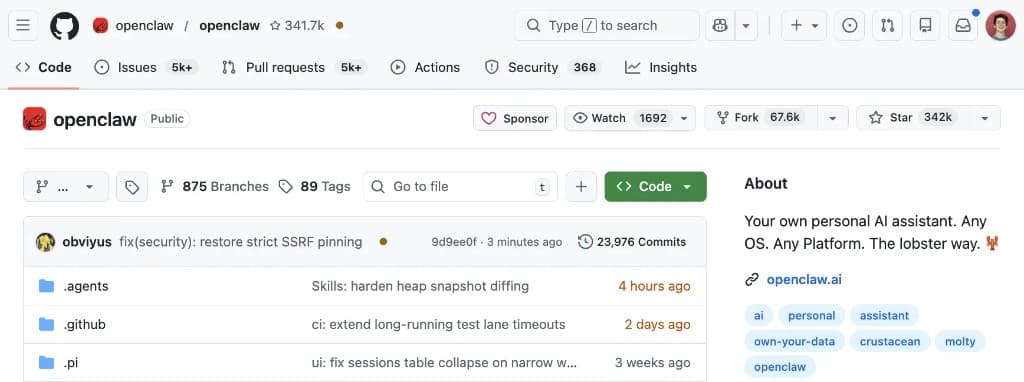The image size is (1024, 382).
Task: Click the openclaw owner breadcrumb link
Action: tap(144, 25)
